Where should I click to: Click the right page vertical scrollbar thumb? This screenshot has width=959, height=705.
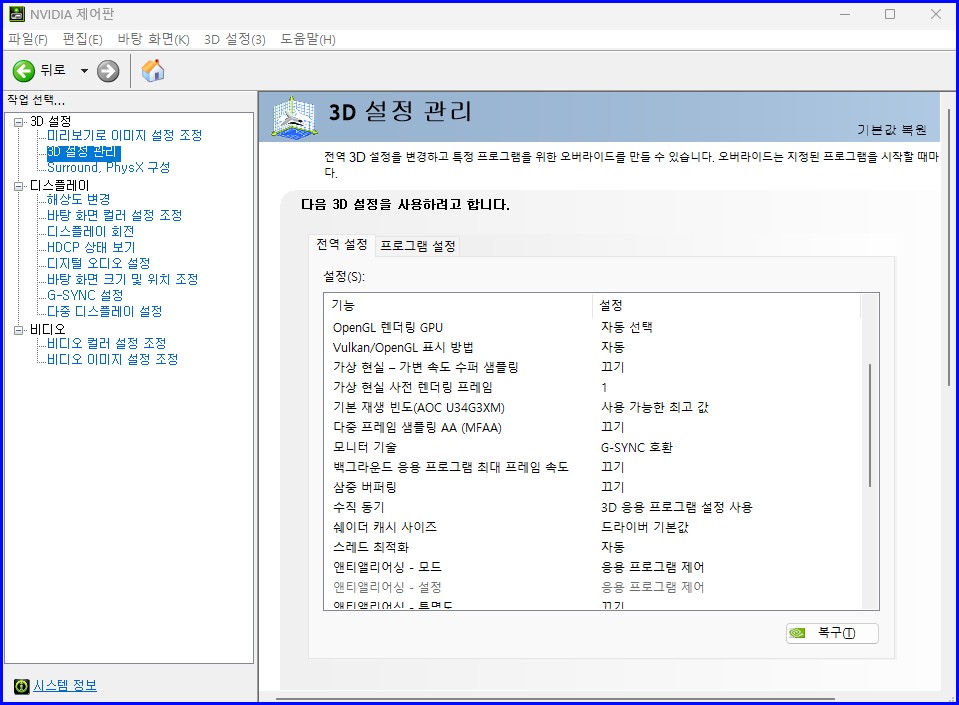(x=949, y=247)
